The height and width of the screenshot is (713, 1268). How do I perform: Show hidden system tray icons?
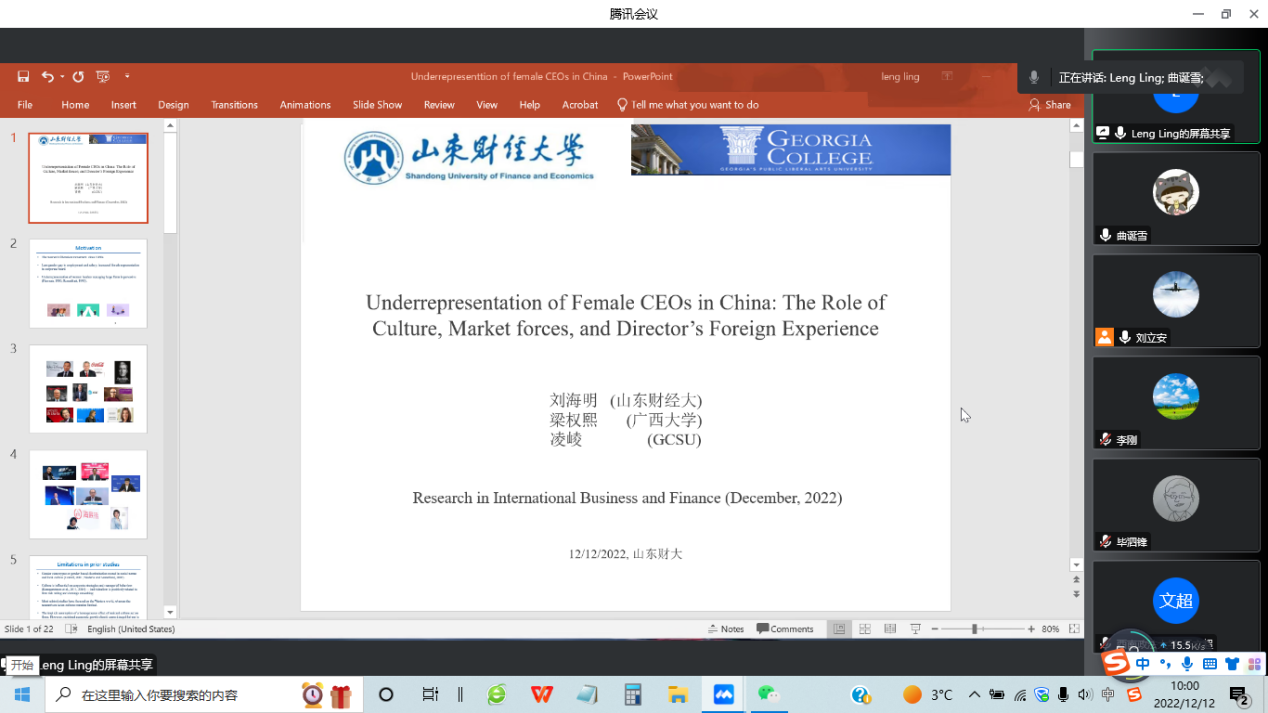[x=974, y=694]
